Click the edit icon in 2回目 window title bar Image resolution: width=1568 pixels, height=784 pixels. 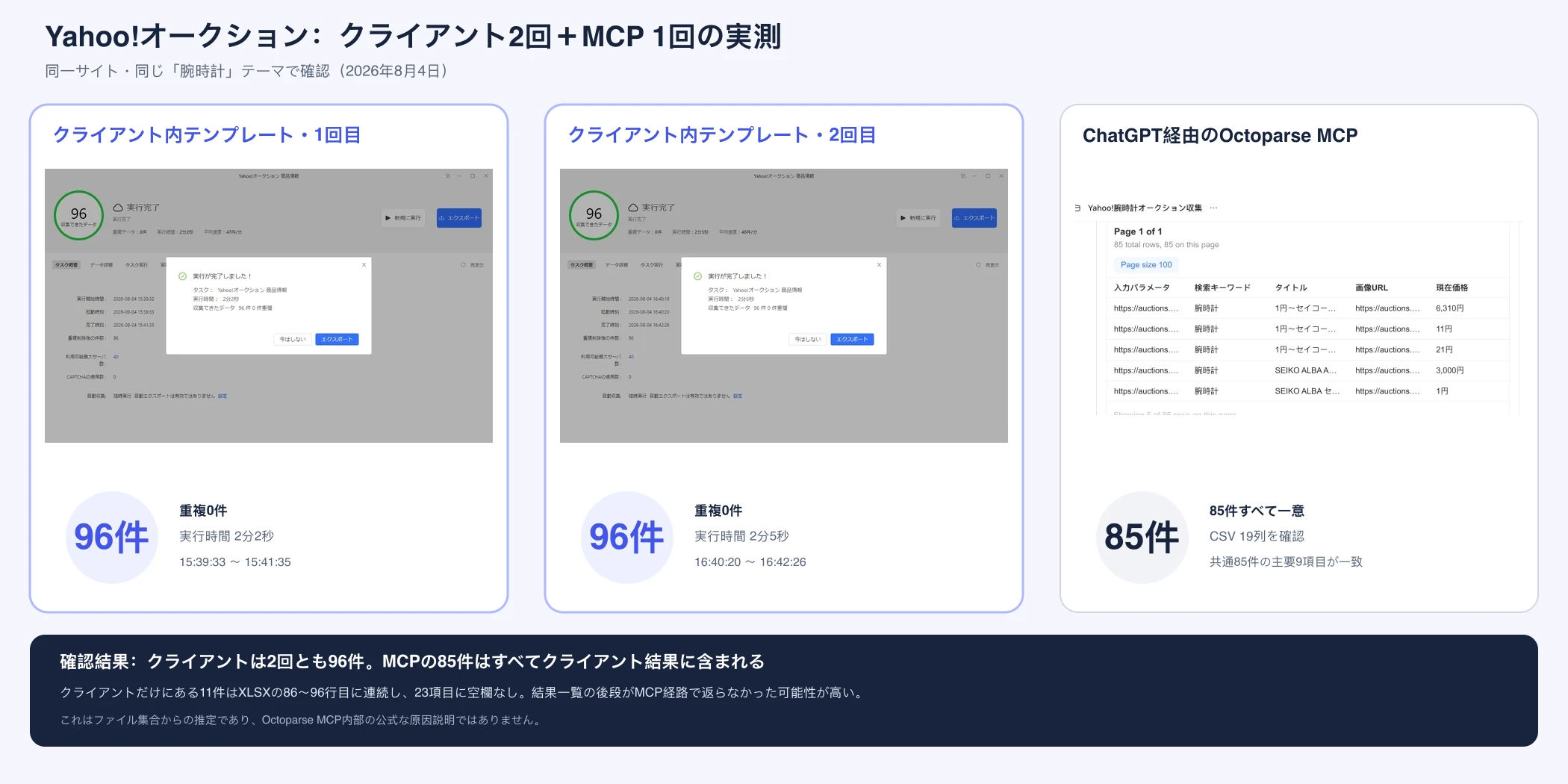962,176
